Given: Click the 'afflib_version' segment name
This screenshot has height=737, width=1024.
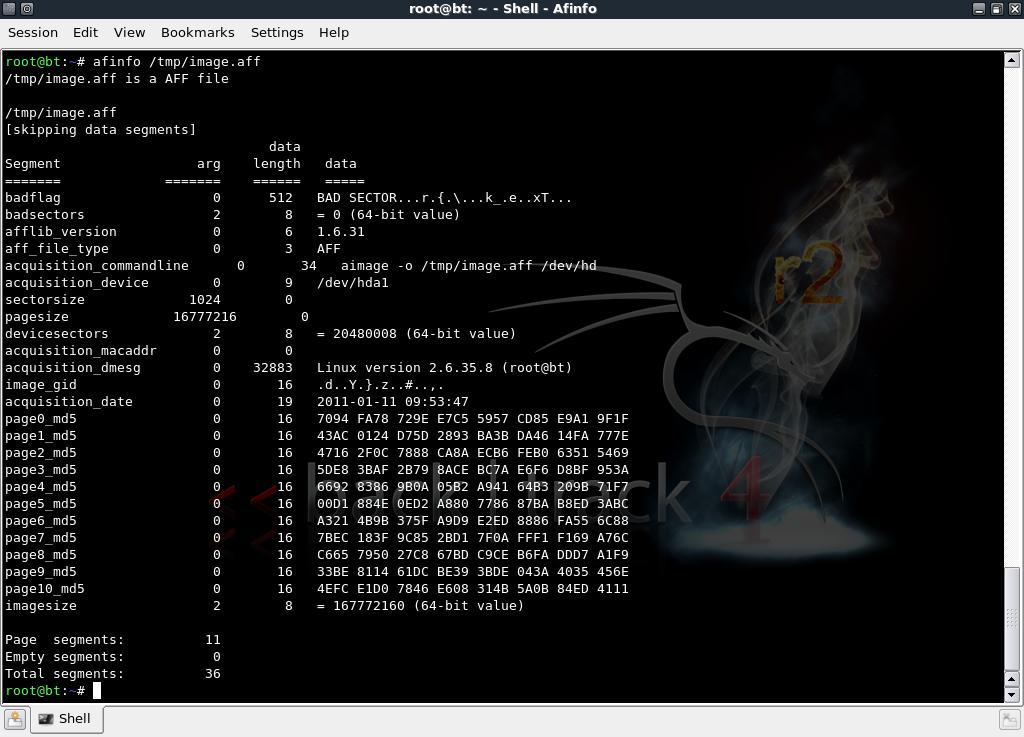Looking at the screenshot, I should 61,232.
